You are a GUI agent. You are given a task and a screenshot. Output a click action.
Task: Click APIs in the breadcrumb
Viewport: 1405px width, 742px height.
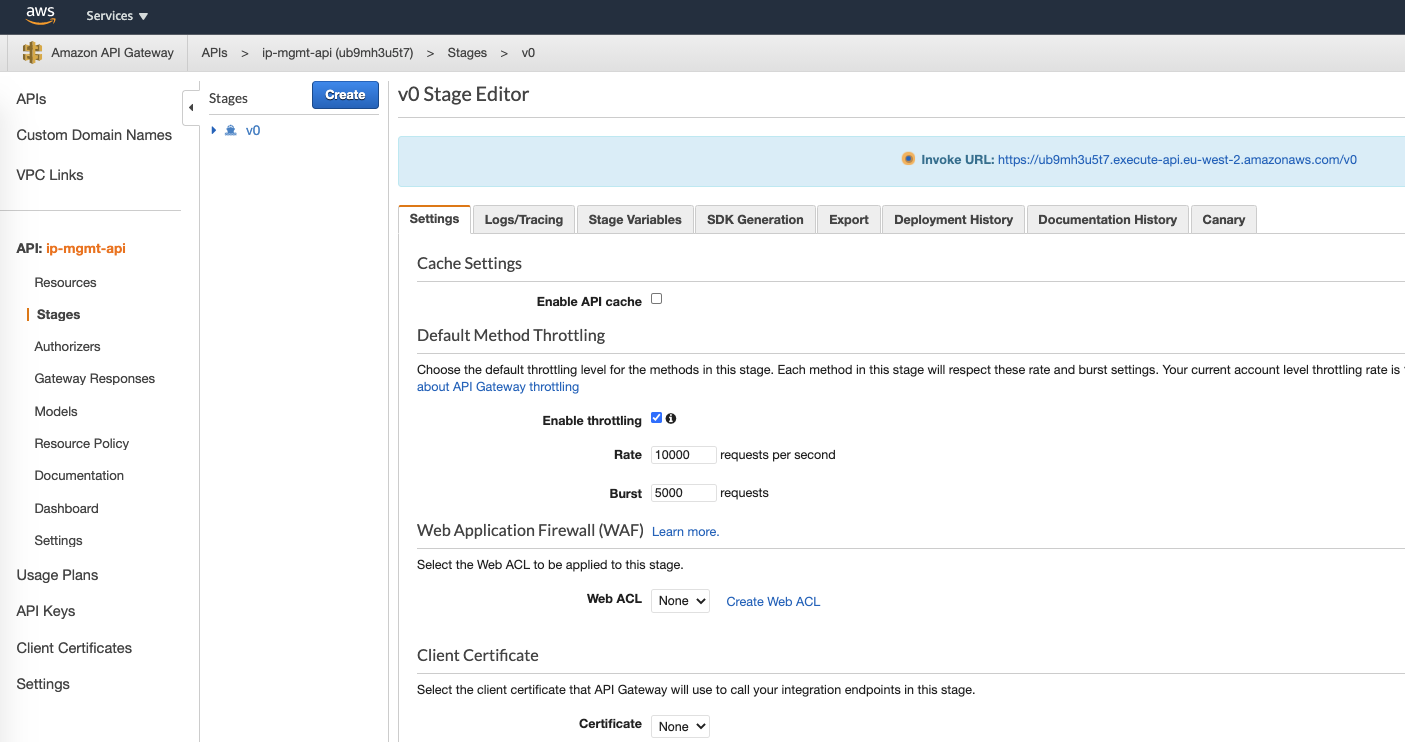214,53
